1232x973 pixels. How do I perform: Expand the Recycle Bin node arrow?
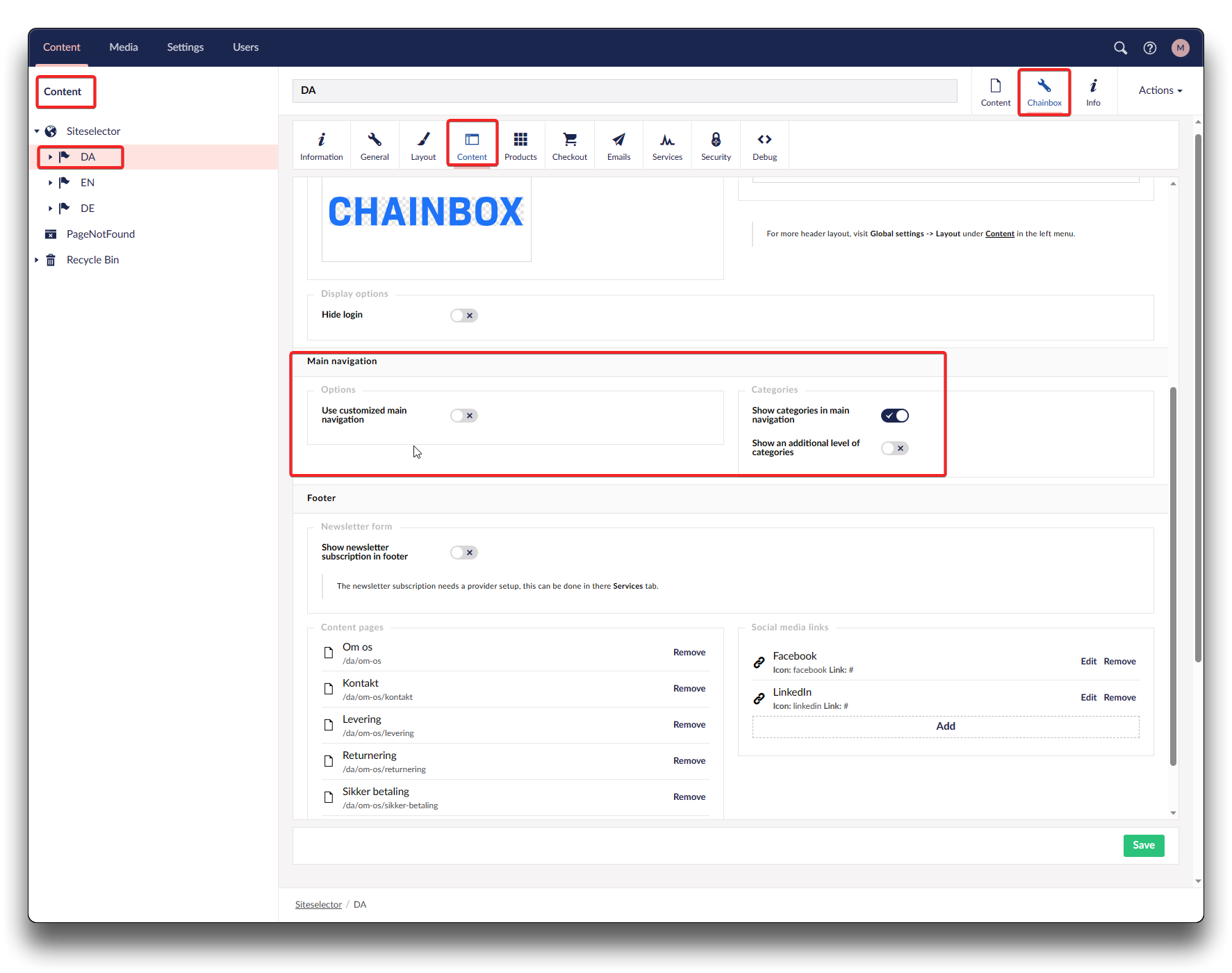click(x=37, y=260)
